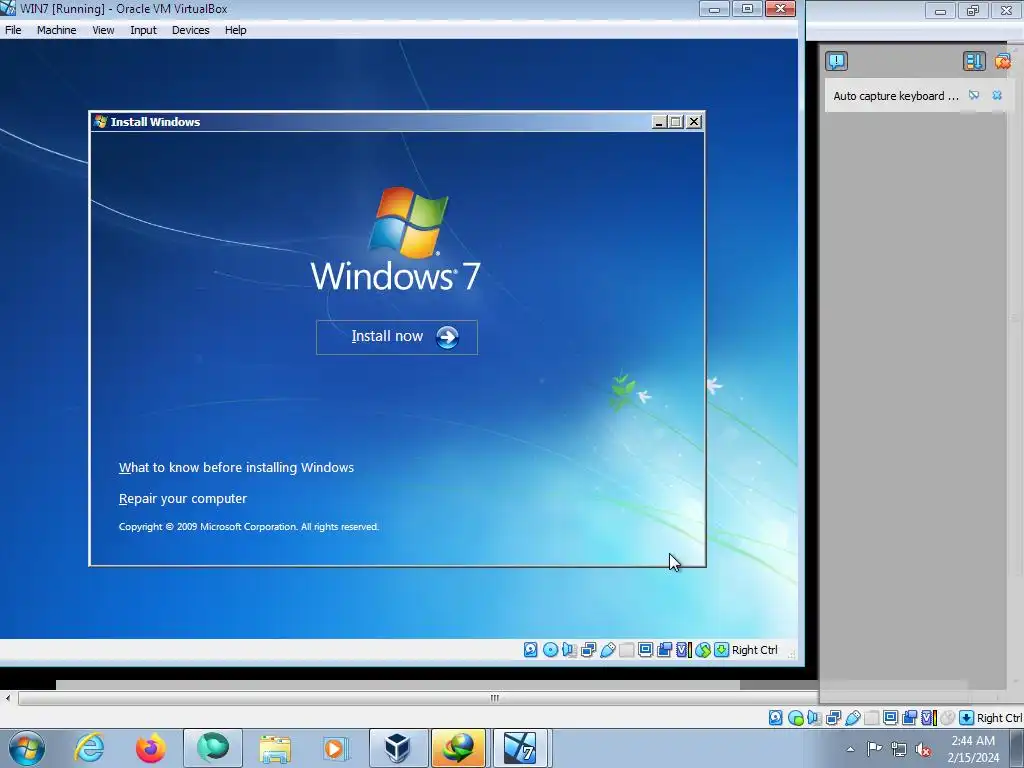Click audio indicator in WIN7 window status bar

point(569,650)
